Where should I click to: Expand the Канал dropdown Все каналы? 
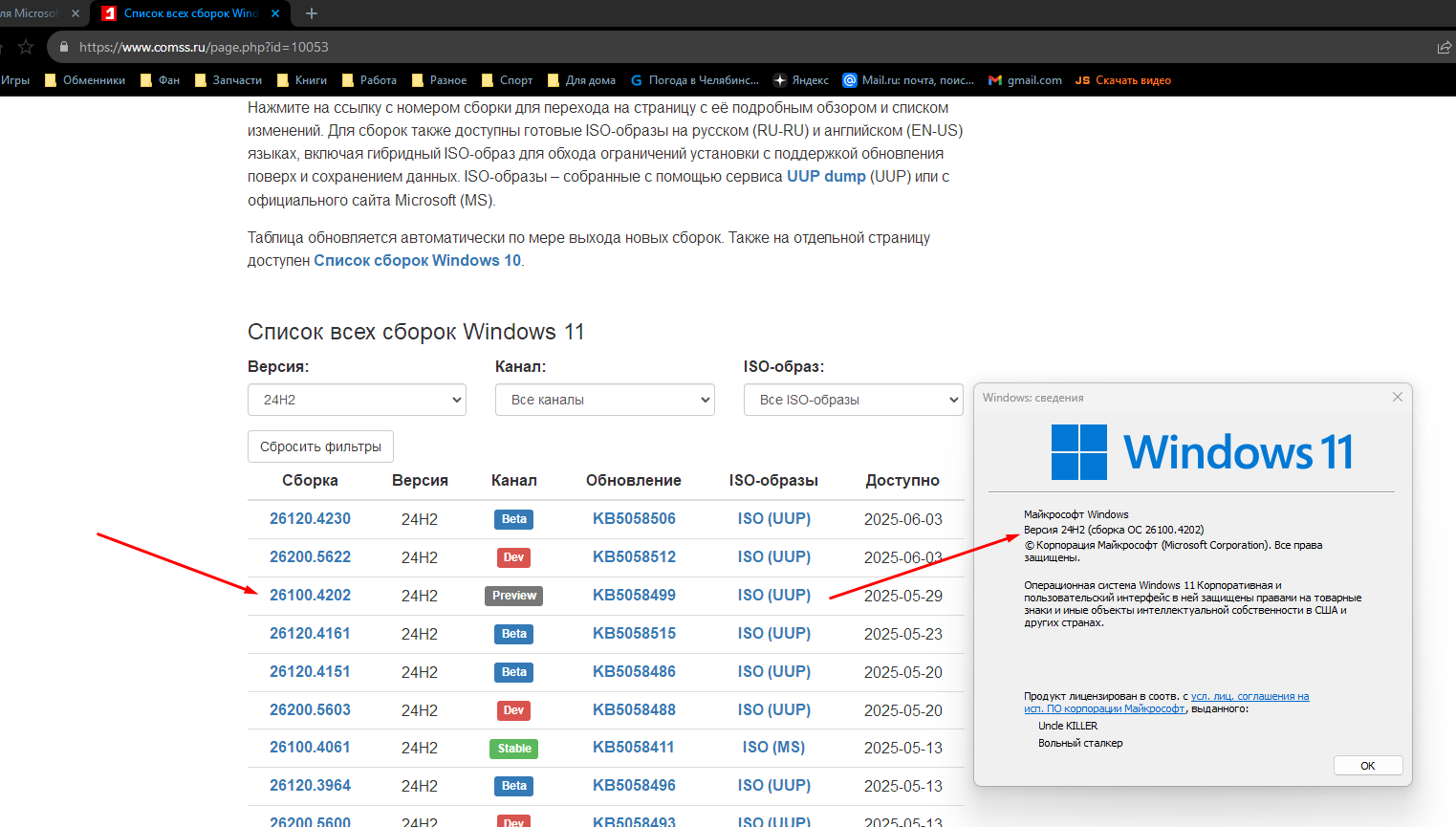point(604,400)
